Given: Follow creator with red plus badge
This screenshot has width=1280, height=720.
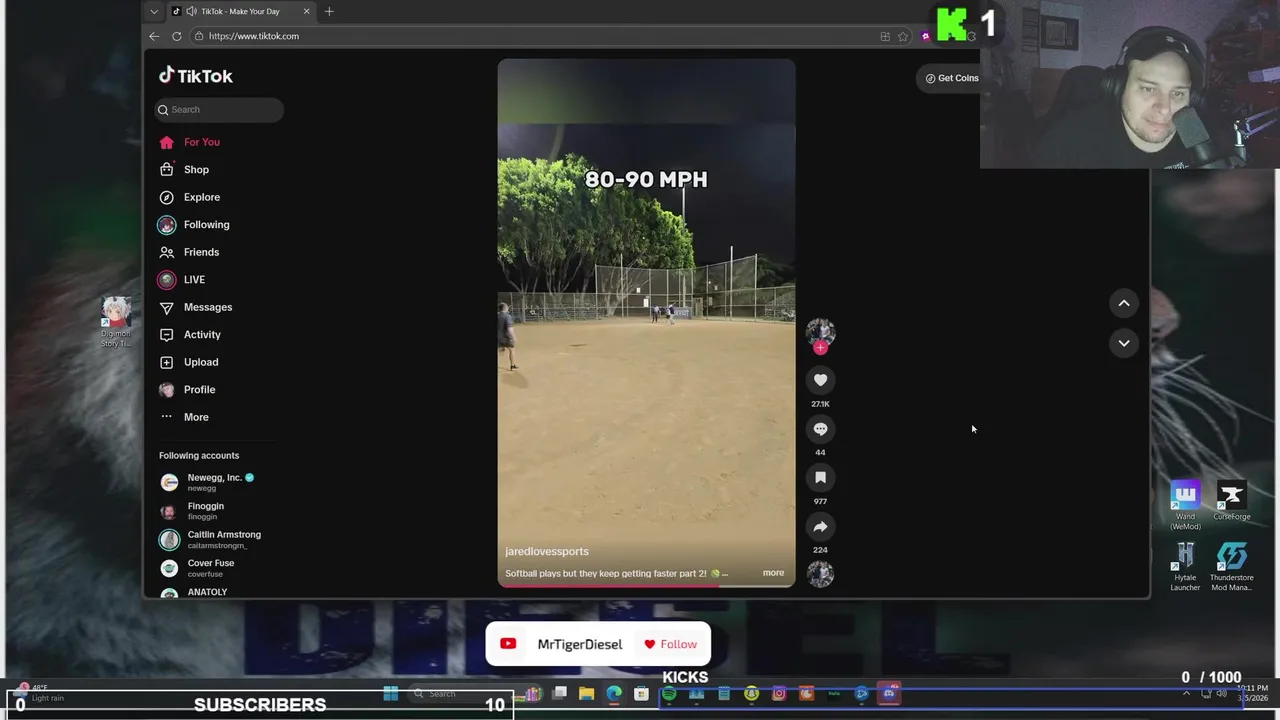Looking at the screenshot, I should click(820, 348).
